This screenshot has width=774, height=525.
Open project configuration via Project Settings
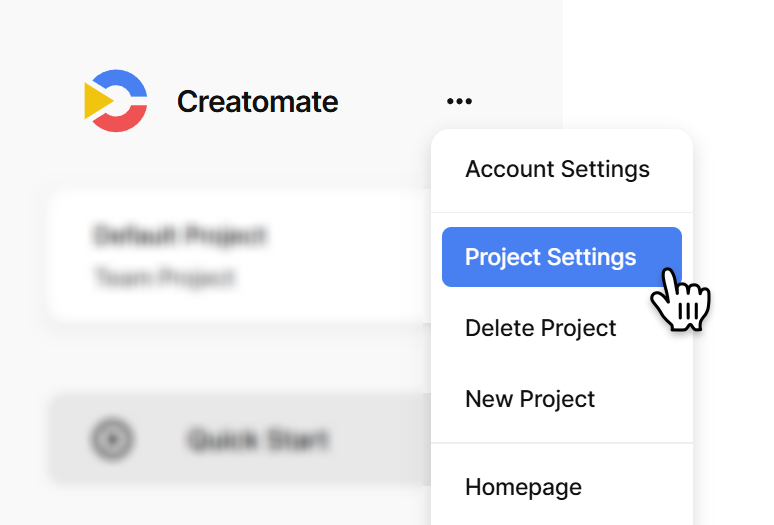562,257
